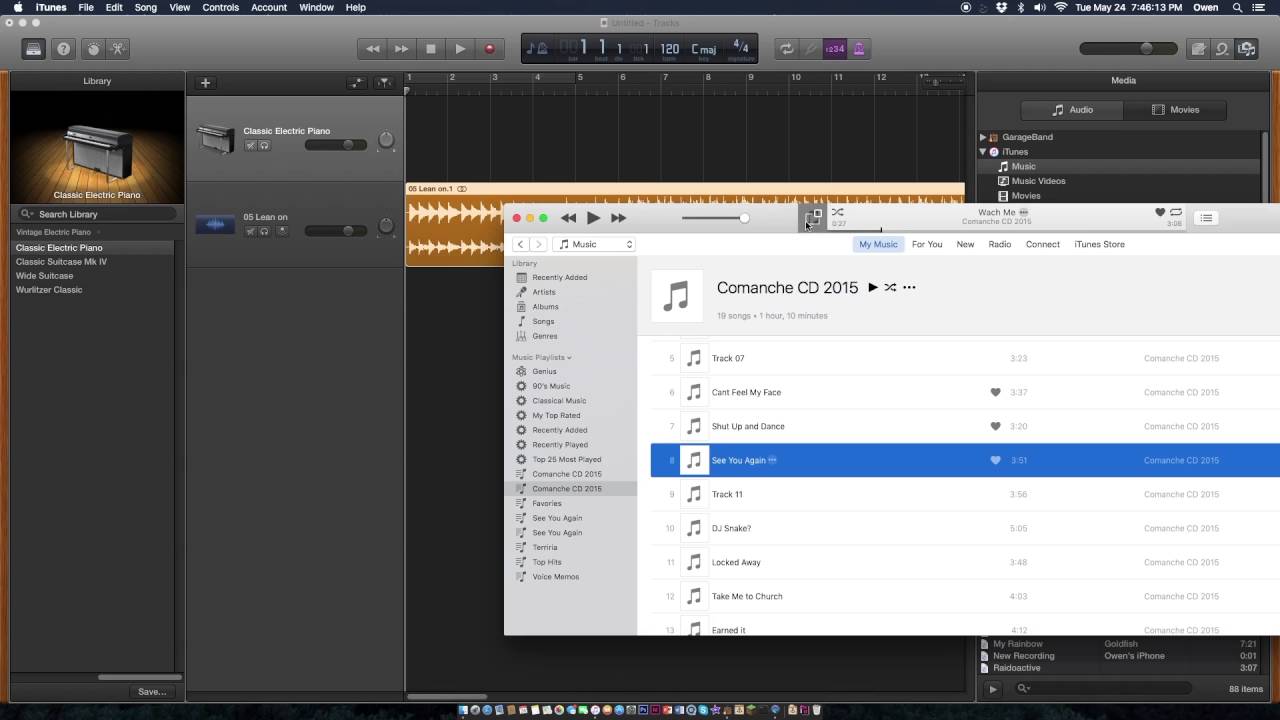Change the C maj key setting
Image resolution: width=1280 pixels, height=720 pixels.
coord(704,49)
